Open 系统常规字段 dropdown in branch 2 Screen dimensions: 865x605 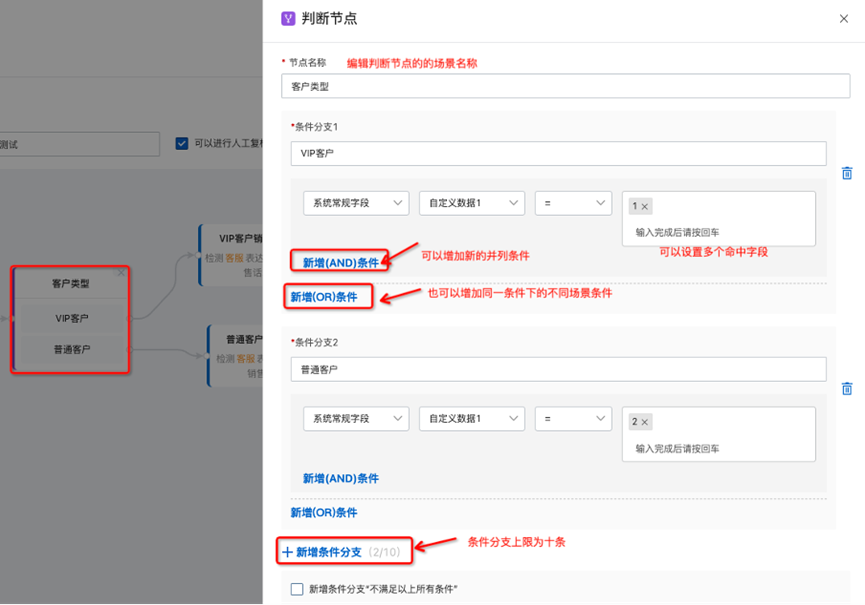[356, 419]
